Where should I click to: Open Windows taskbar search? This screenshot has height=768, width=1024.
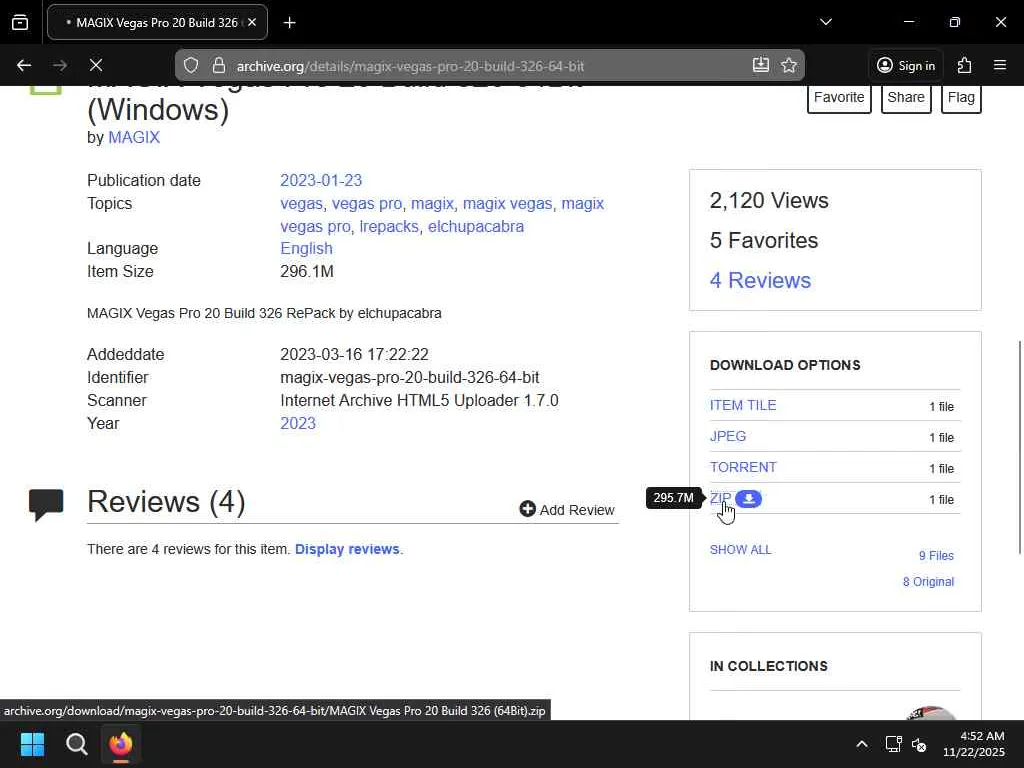(x=76, y=744)
